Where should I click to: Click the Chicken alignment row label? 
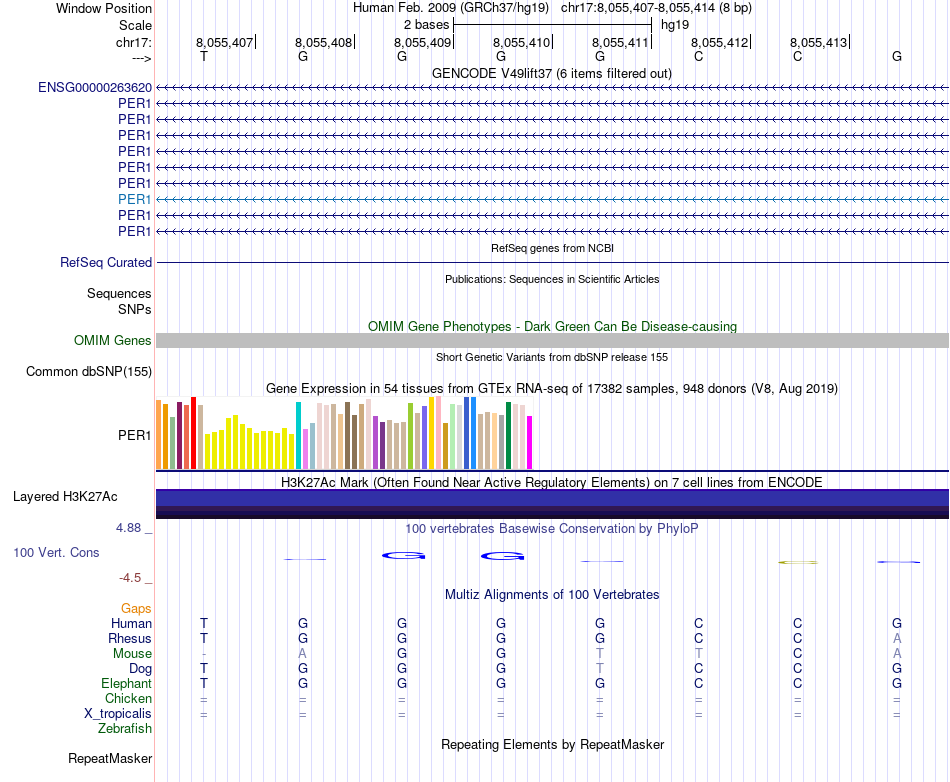click(x=128, y=698)
